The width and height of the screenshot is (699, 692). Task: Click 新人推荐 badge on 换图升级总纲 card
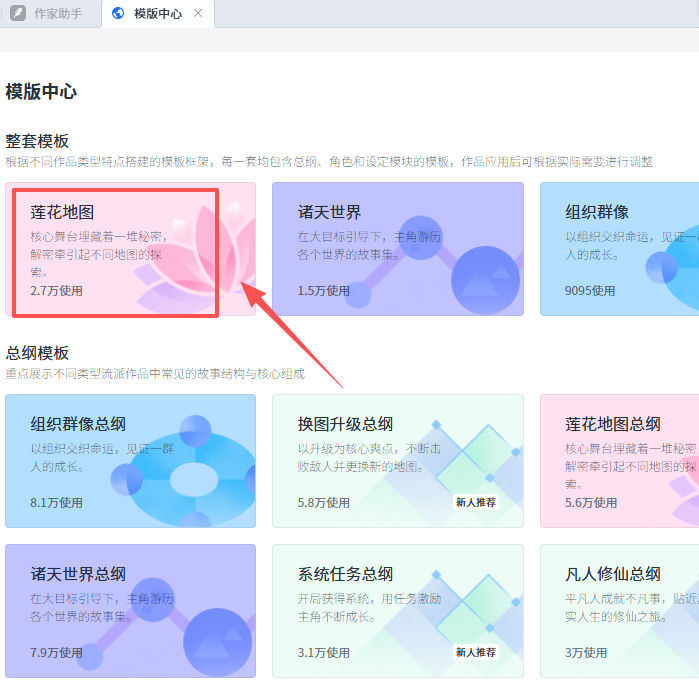[475, 502]
